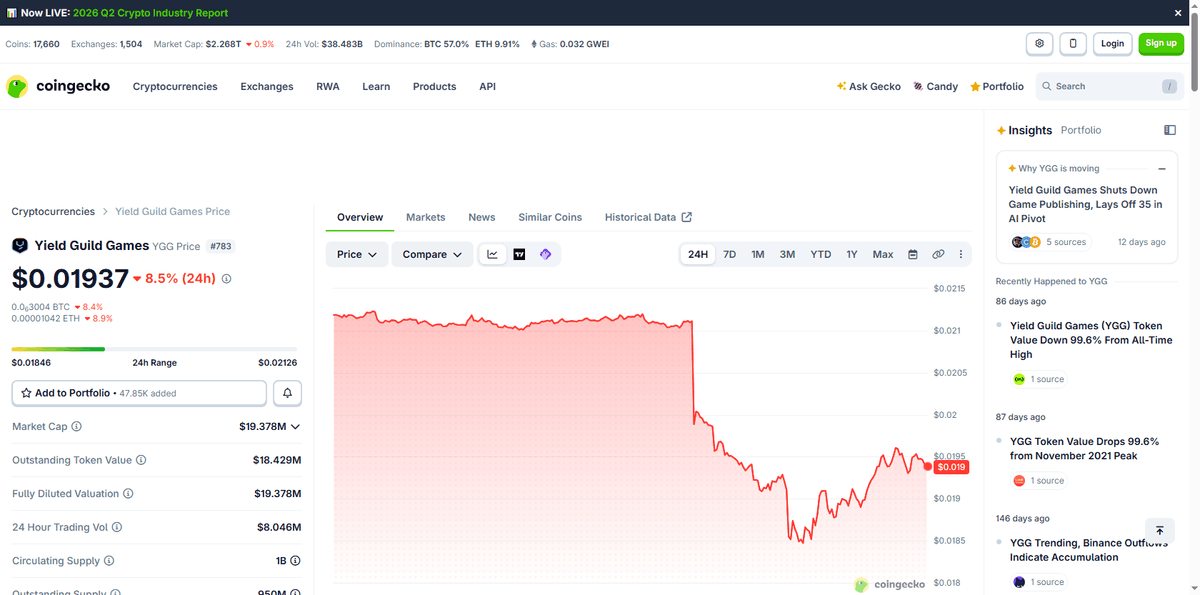Click the #783 rank badge
This screenshot has height=595, width=1200.
click(x=221, y=246)
